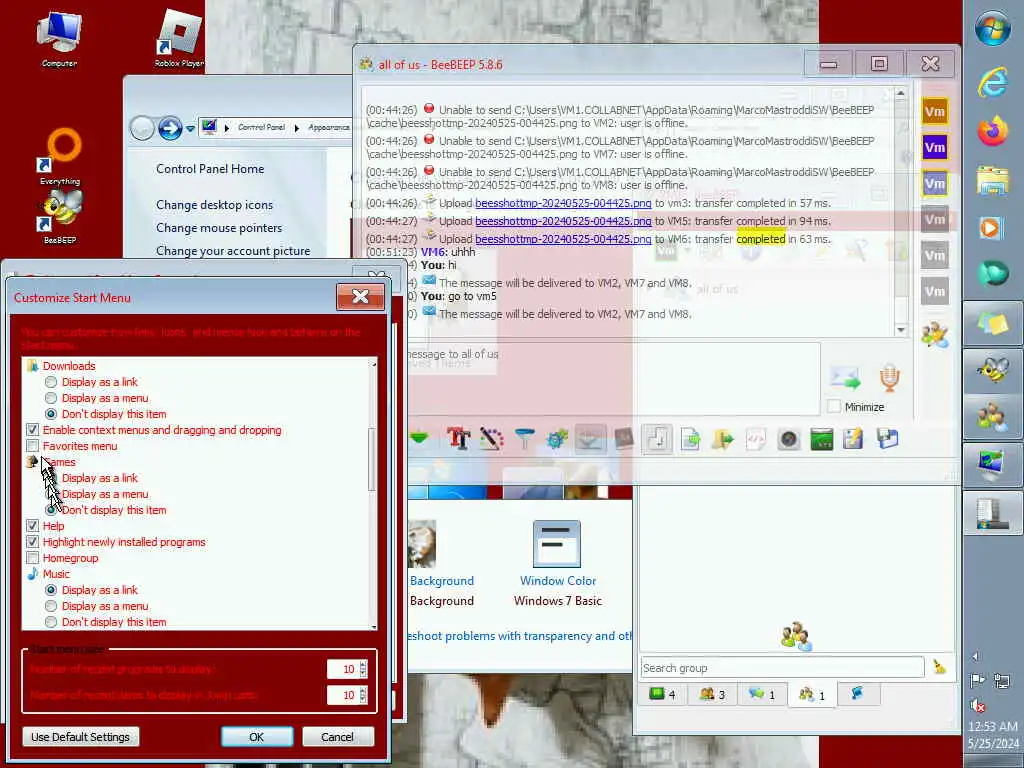This screenshot has width=1024, height=768.
Task: Open the tab with green icon and 4
Action: click(x=663, y=694)
